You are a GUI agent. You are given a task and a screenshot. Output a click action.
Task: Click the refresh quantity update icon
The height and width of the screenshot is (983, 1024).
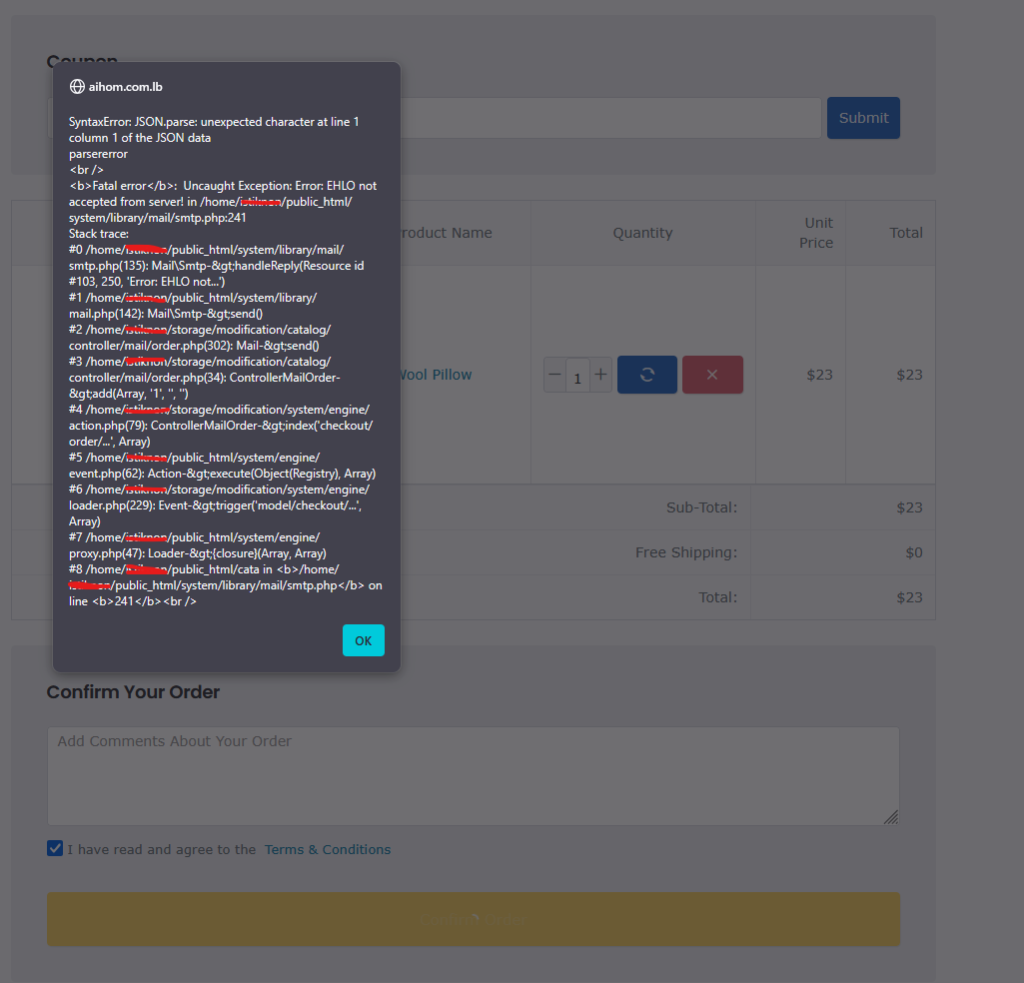(647, 374)
